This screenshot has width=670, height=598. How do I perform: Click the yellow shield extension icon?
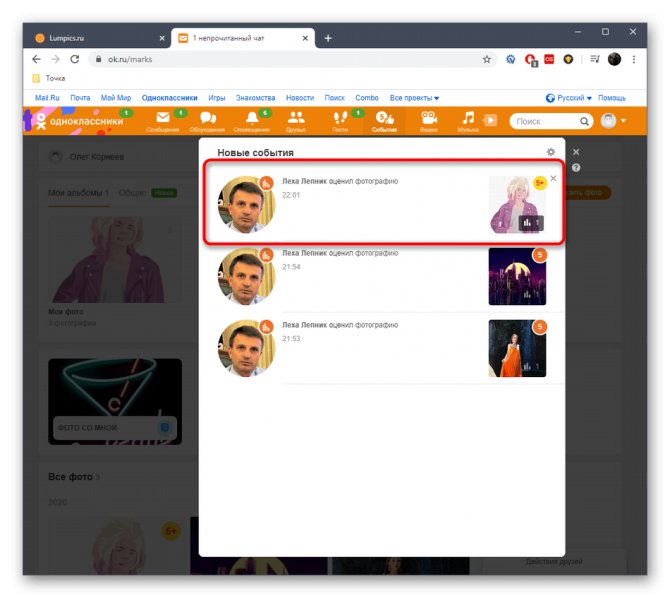(x=568, y=59)
